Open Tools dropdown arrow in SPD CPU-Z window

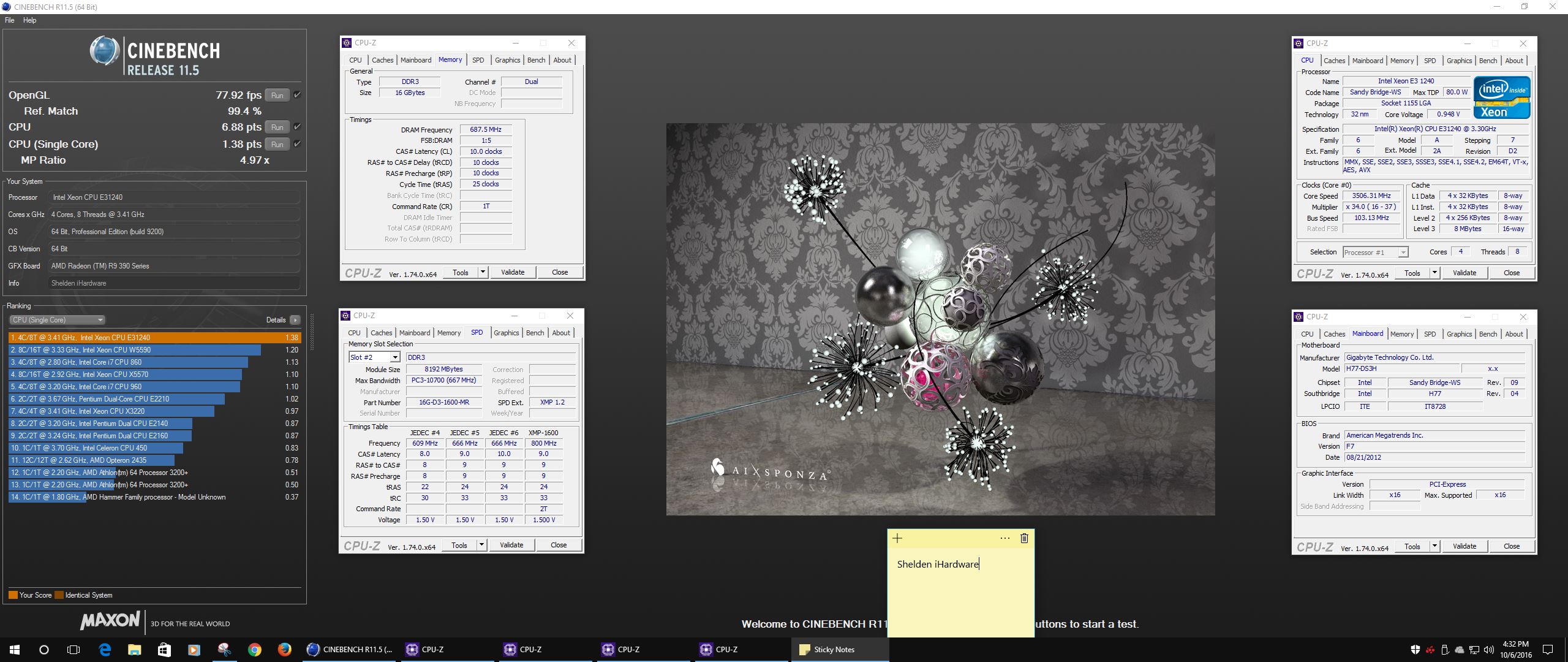(x=481, y=545)
